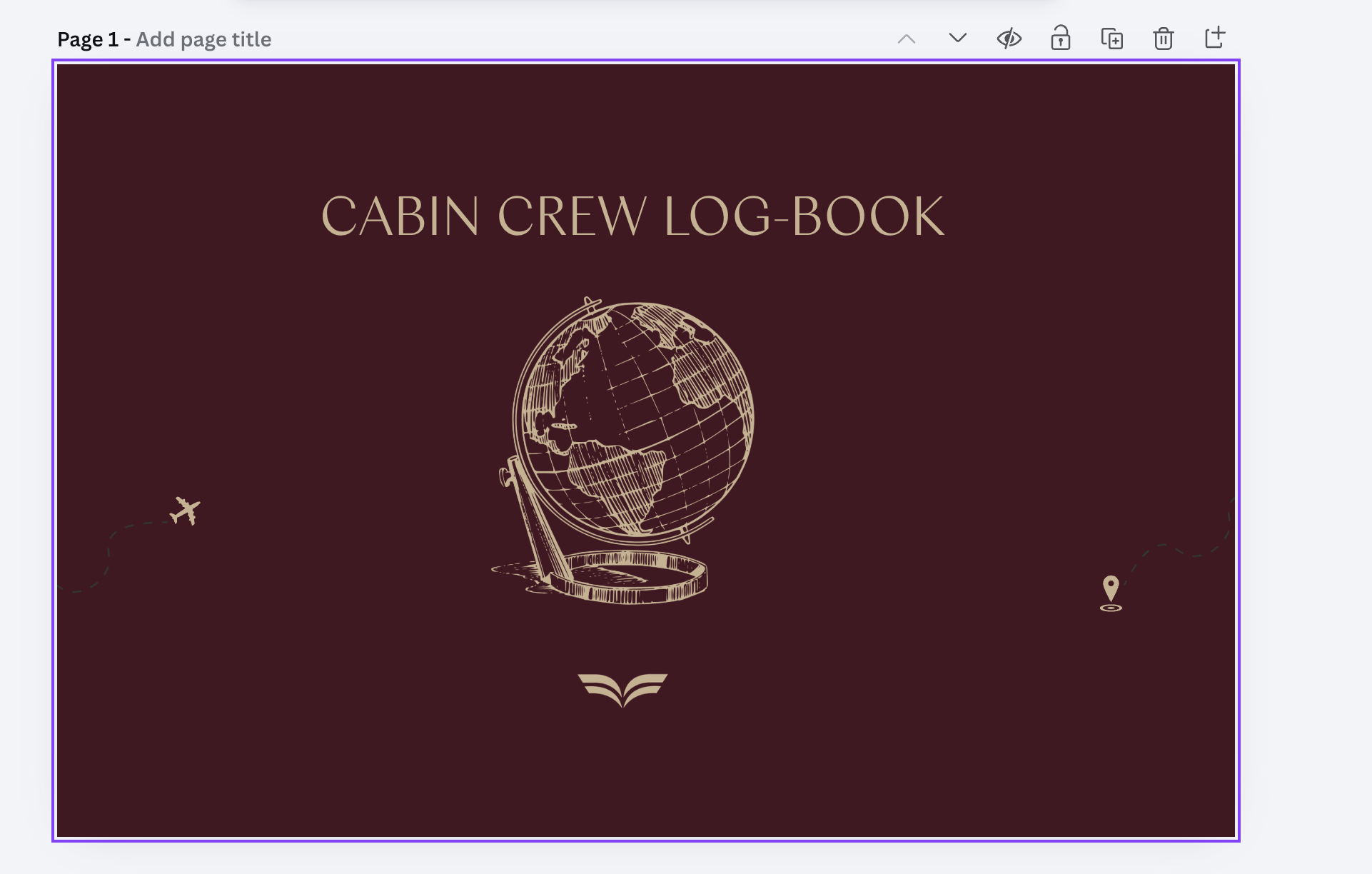This screenshot has height=874, width=1372.
Task: Select the location pin graphic
Action: click(x=1111, y=593)
